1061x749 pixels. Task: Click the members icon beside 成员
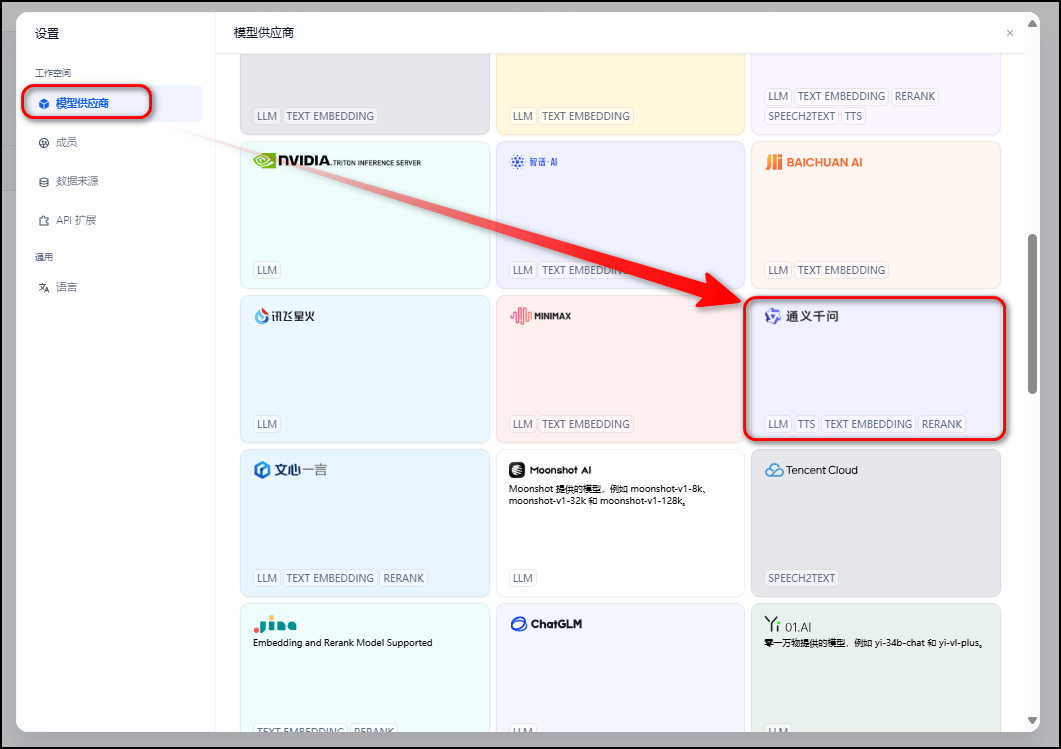click(x=44, y=143)
